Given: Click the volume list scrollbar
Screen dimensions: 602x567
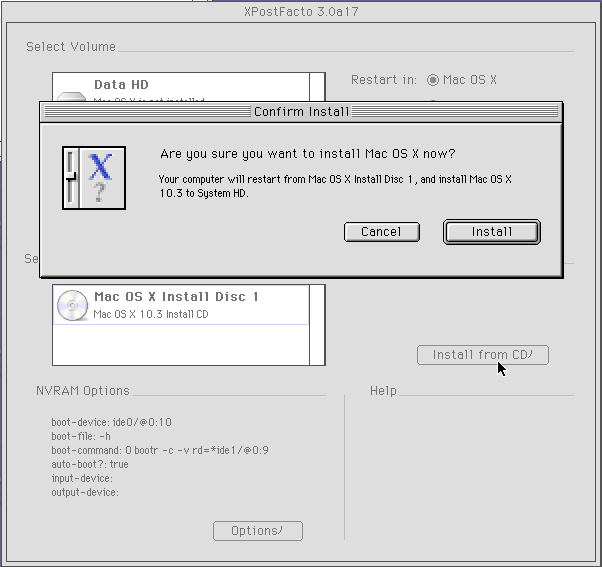Looking at the screenshot, I should [317, 87].
